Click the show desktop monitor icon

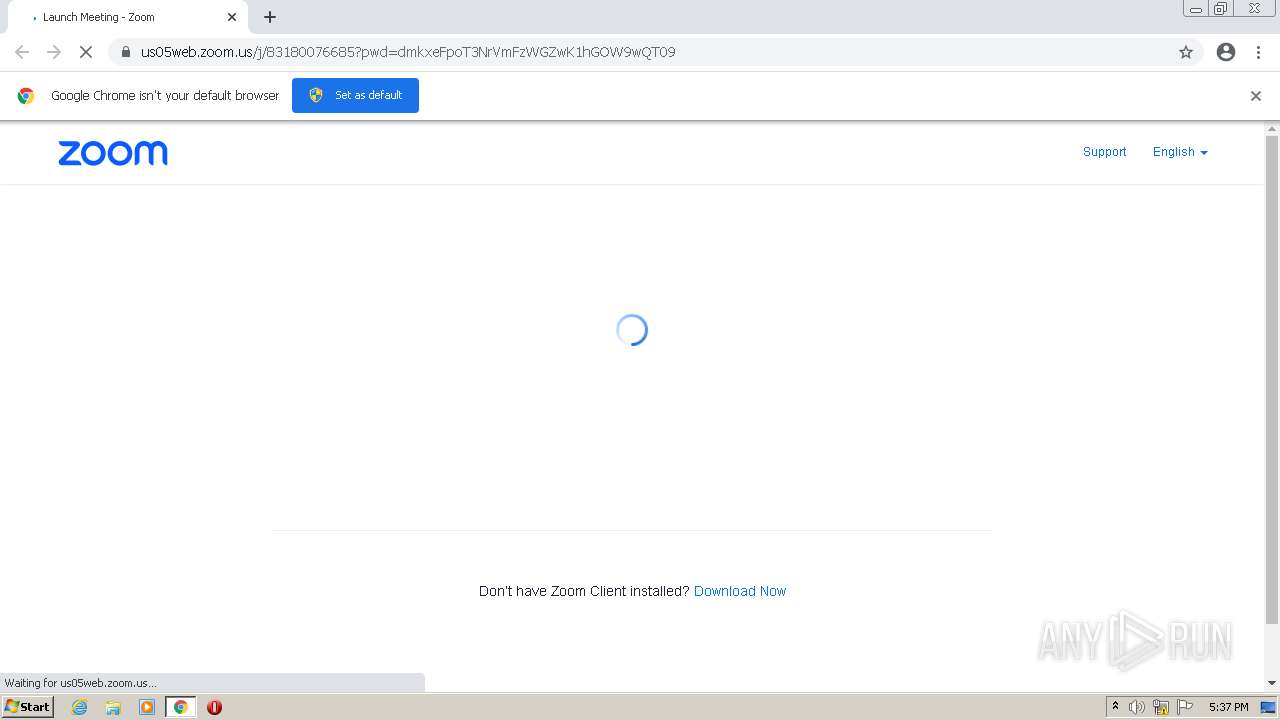pos(1268,707)
